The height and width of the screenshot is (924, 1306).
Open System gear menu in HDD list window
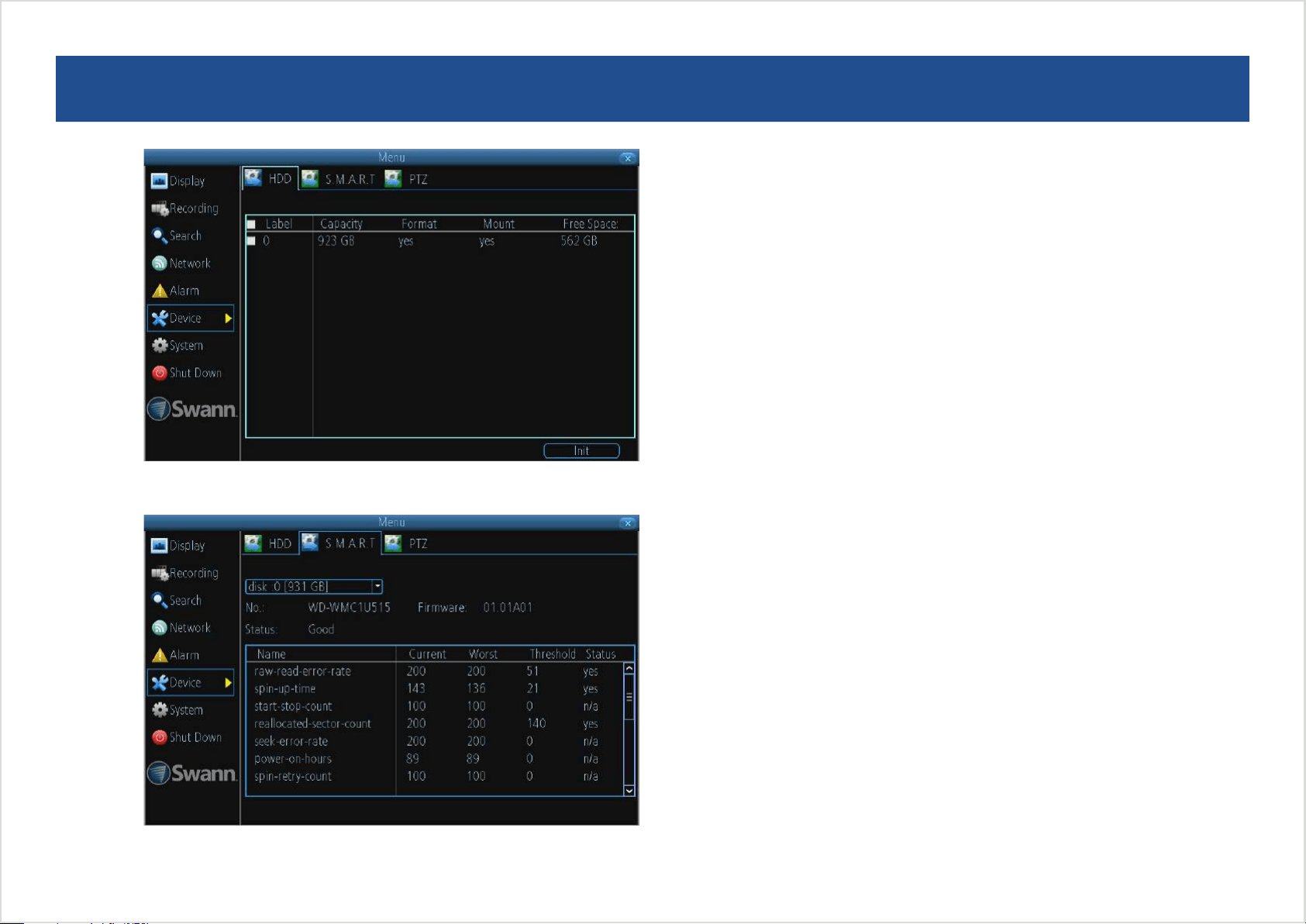coord(160,345)
